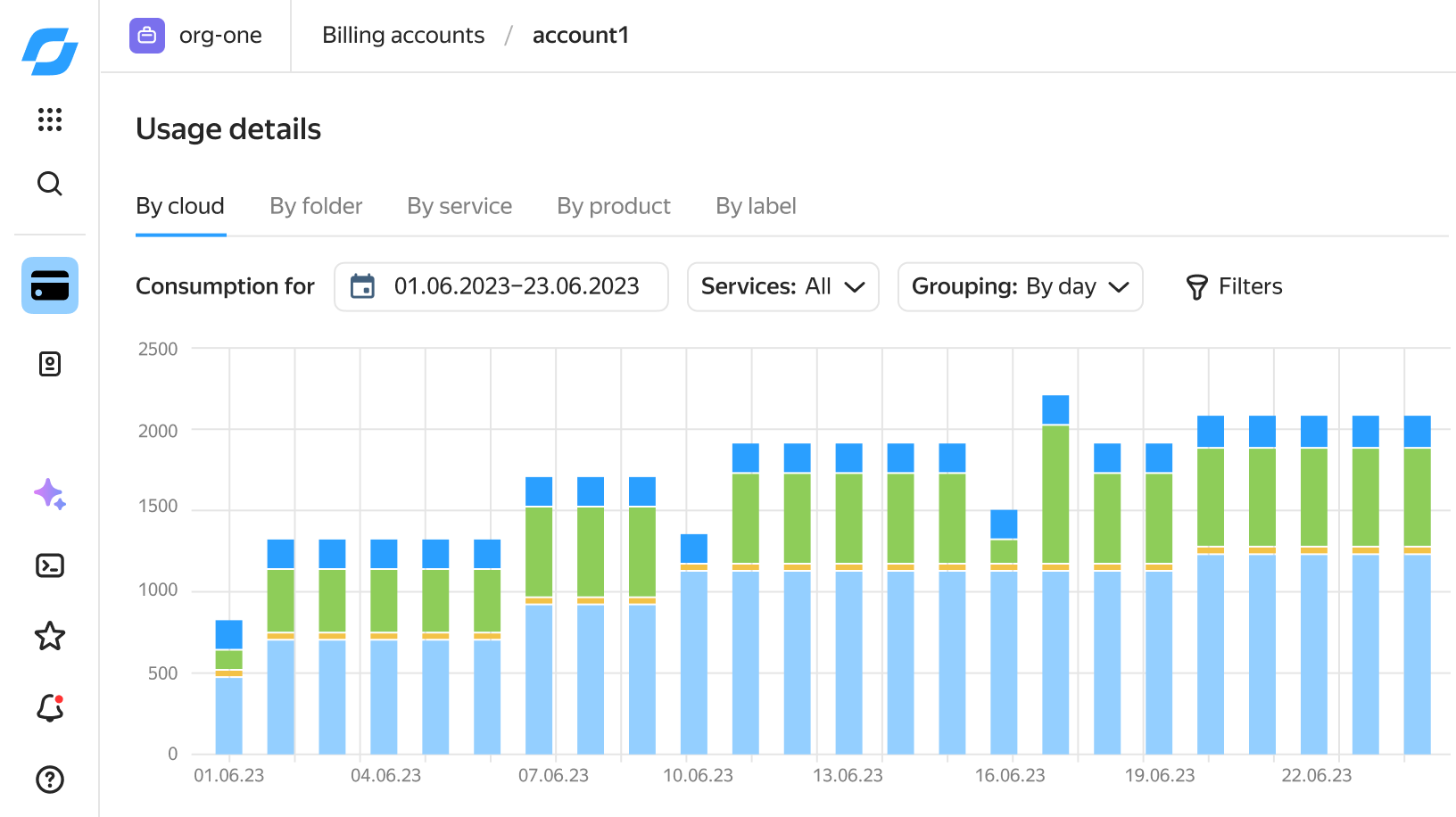
Task: Go to Billing accounts breadcrumb link
Action: click(x=403, y=35)
